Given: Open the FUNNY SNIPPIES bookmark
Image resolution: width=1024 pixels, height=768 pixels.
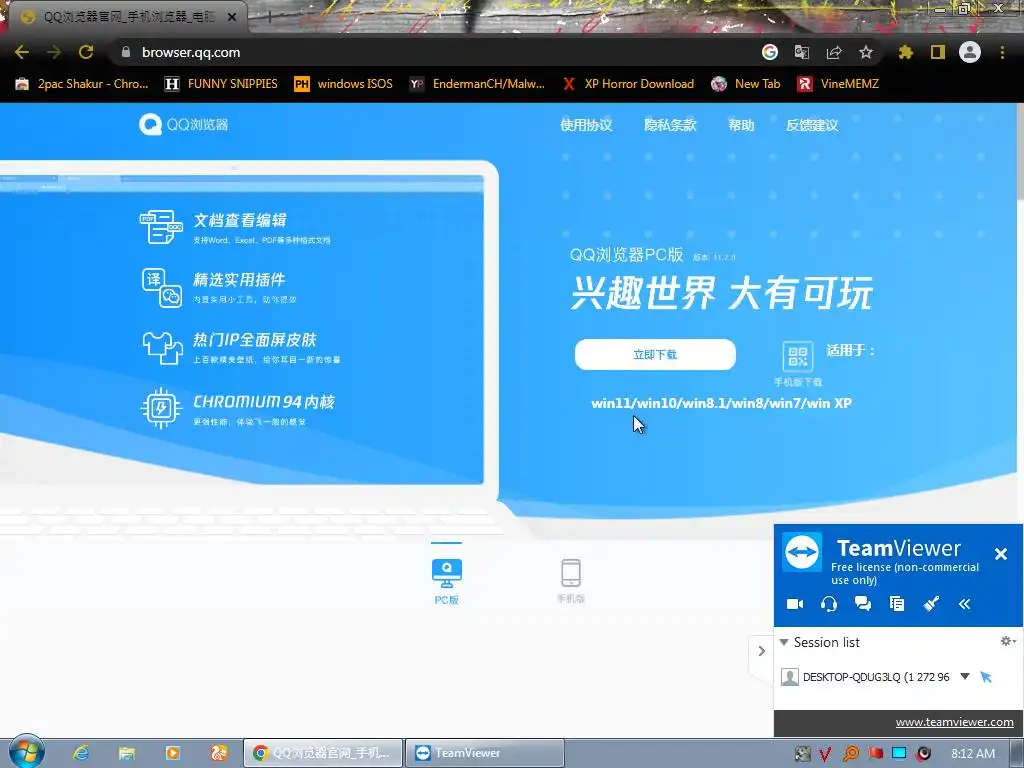Looking at the screenshot, I should pos(221,84).
